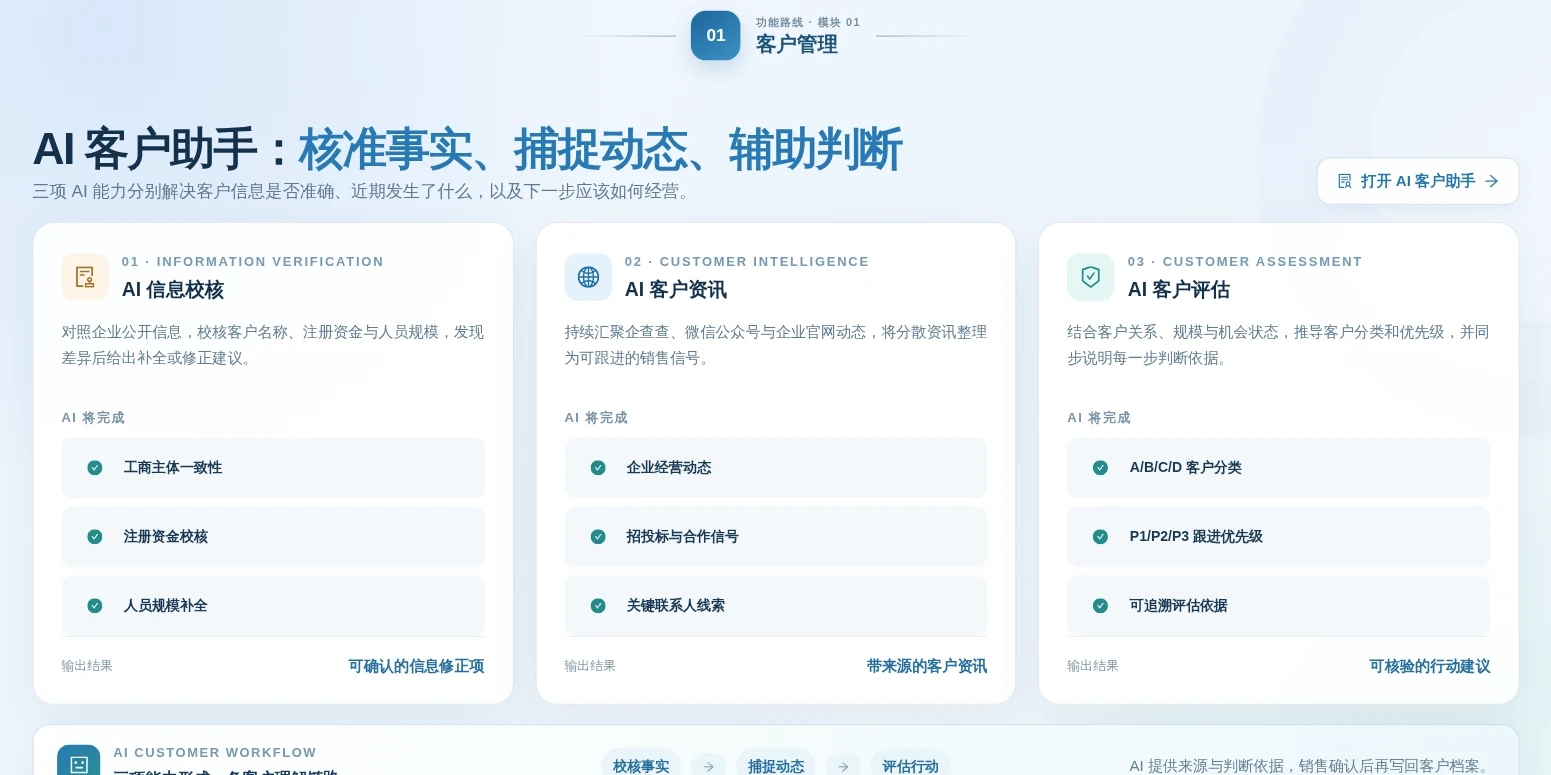Click check icon beside A/B/C/D 客户分类
This screenshot has height=775, width=1551.
(x=1100, y=468)
